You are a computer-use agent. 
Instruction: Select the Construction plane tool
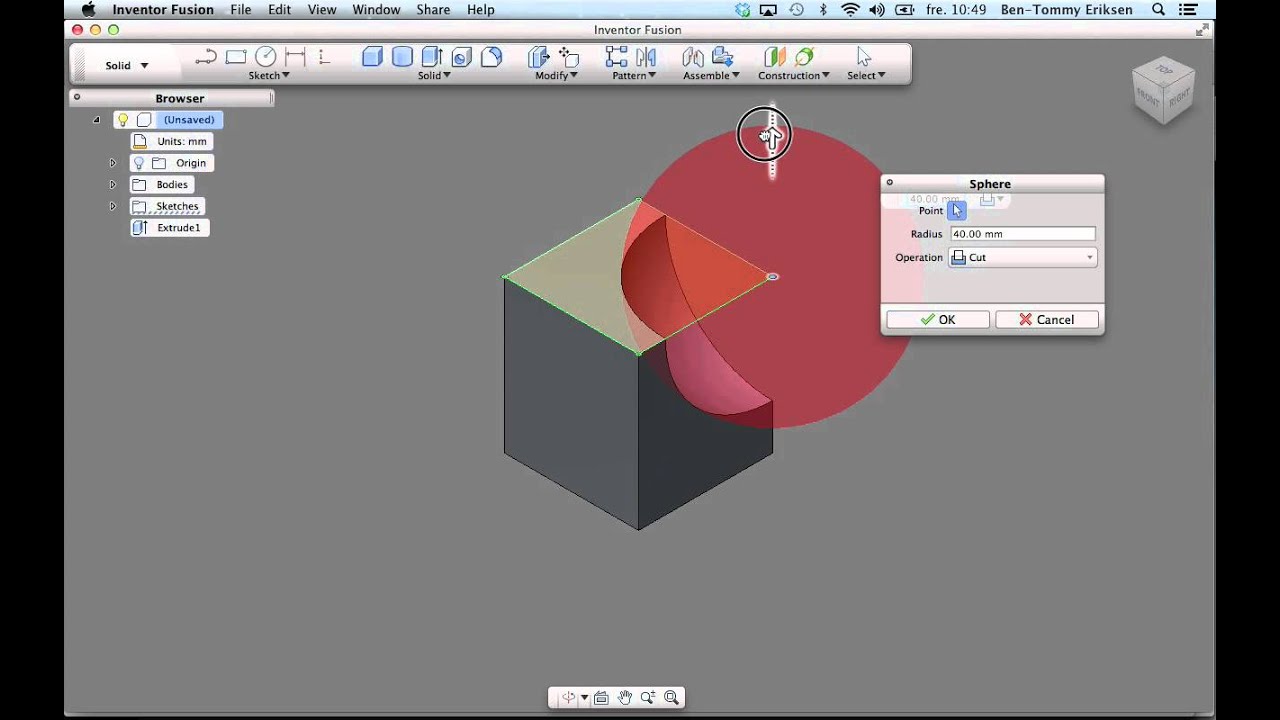[774, 57]
